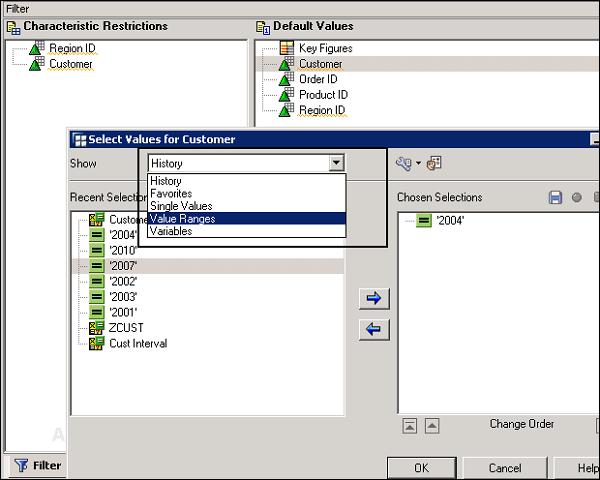Click the OK button
600x480 pixels.
421,468
